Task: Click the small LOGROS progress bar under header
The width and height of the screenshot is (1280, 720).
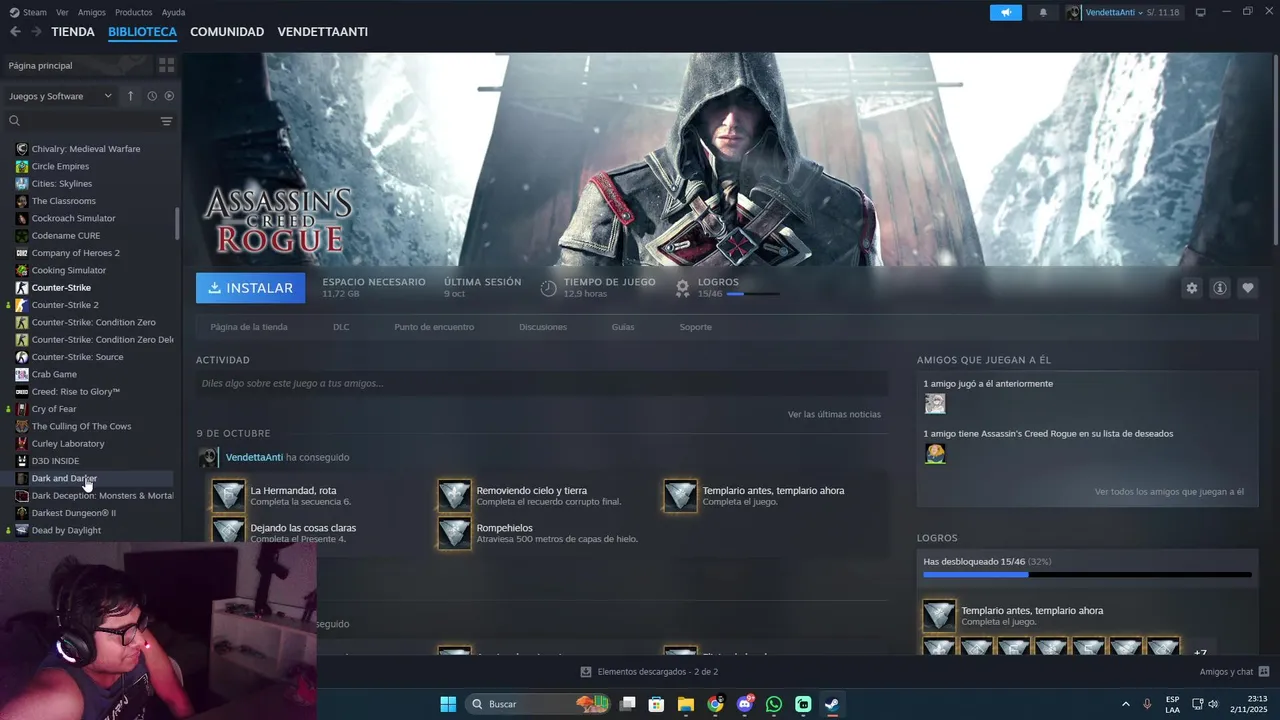Action: click(753, 294)
